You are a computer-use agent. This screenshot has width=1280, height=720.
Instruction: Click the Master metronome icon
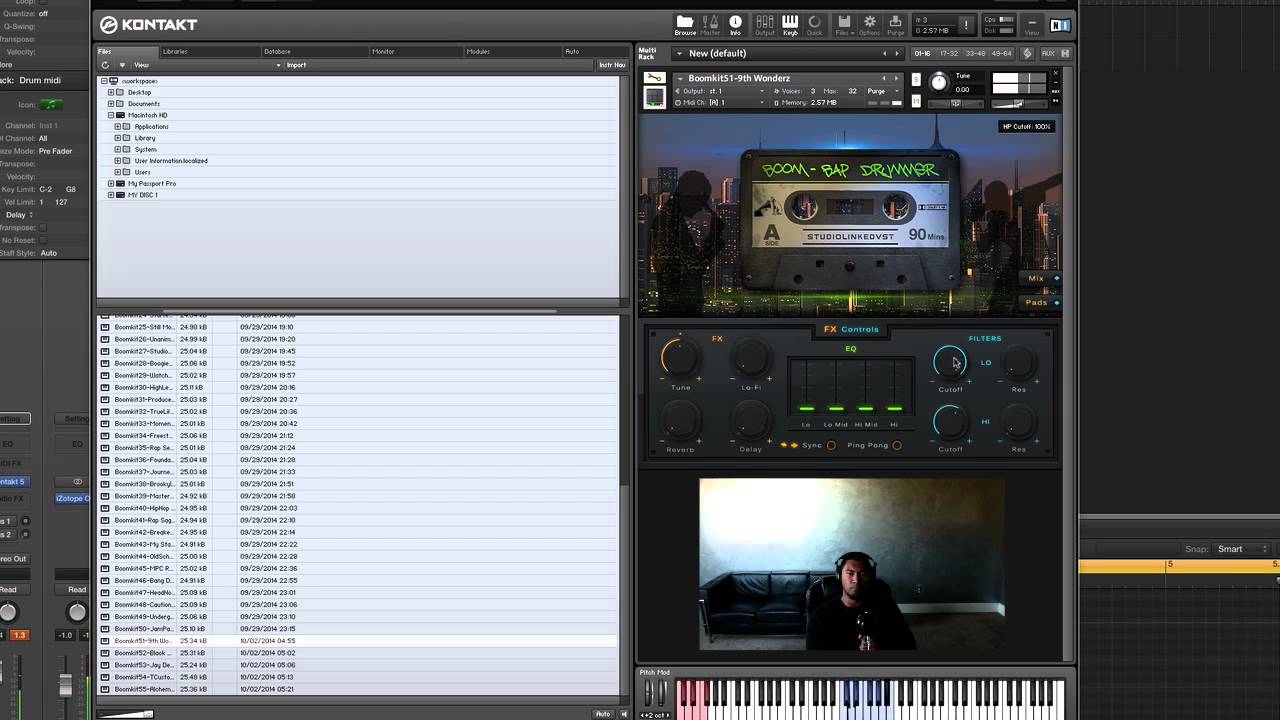click(710, 24)
